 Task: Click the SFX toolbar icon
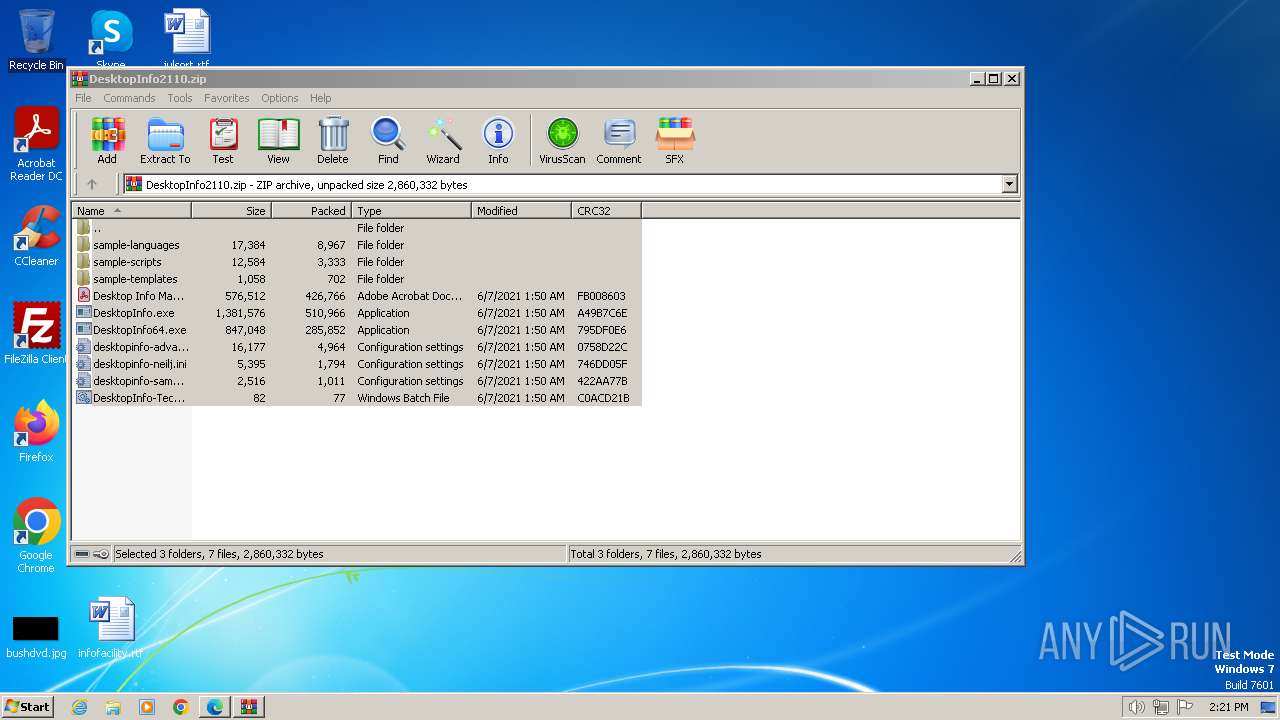[x=675, y=141]
